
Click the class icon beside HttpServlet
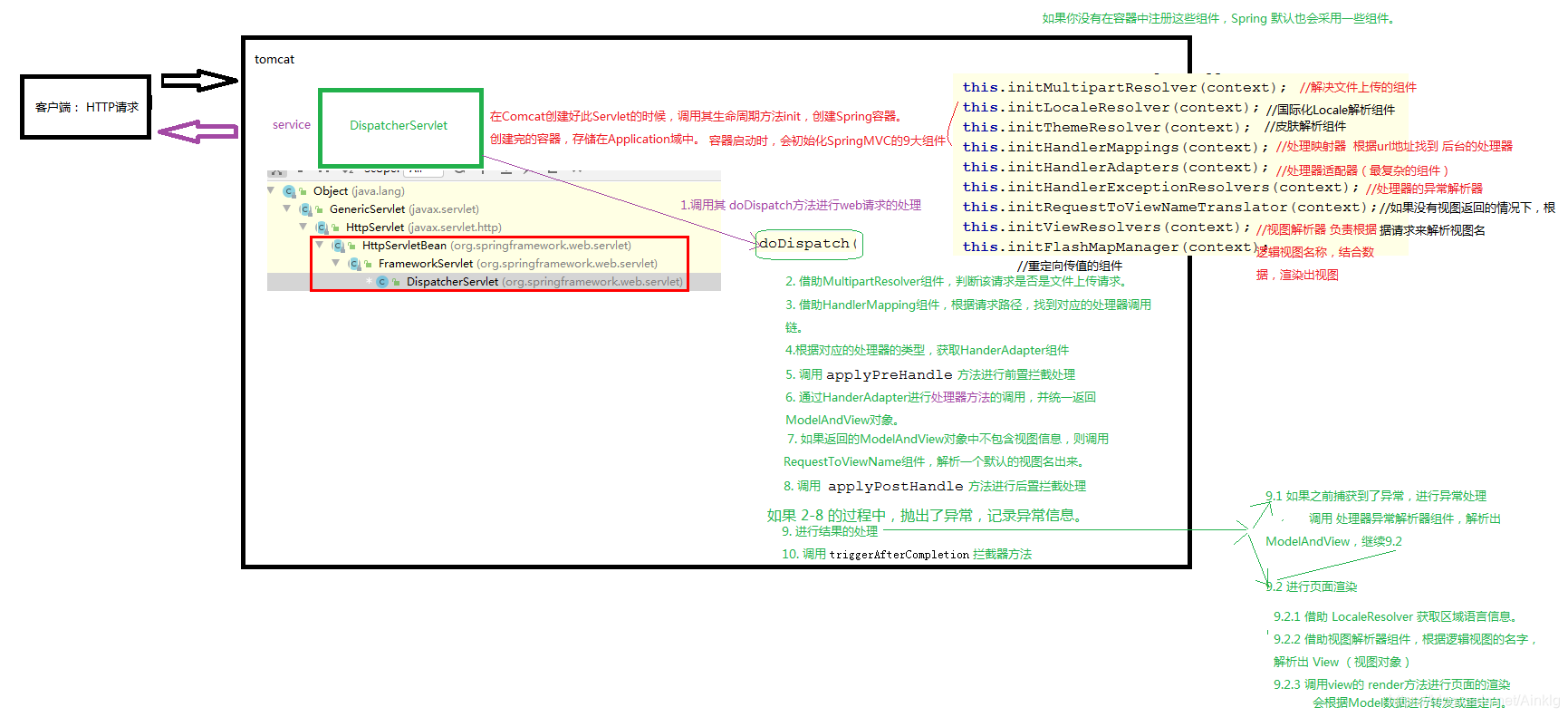[x=322, y=228]
